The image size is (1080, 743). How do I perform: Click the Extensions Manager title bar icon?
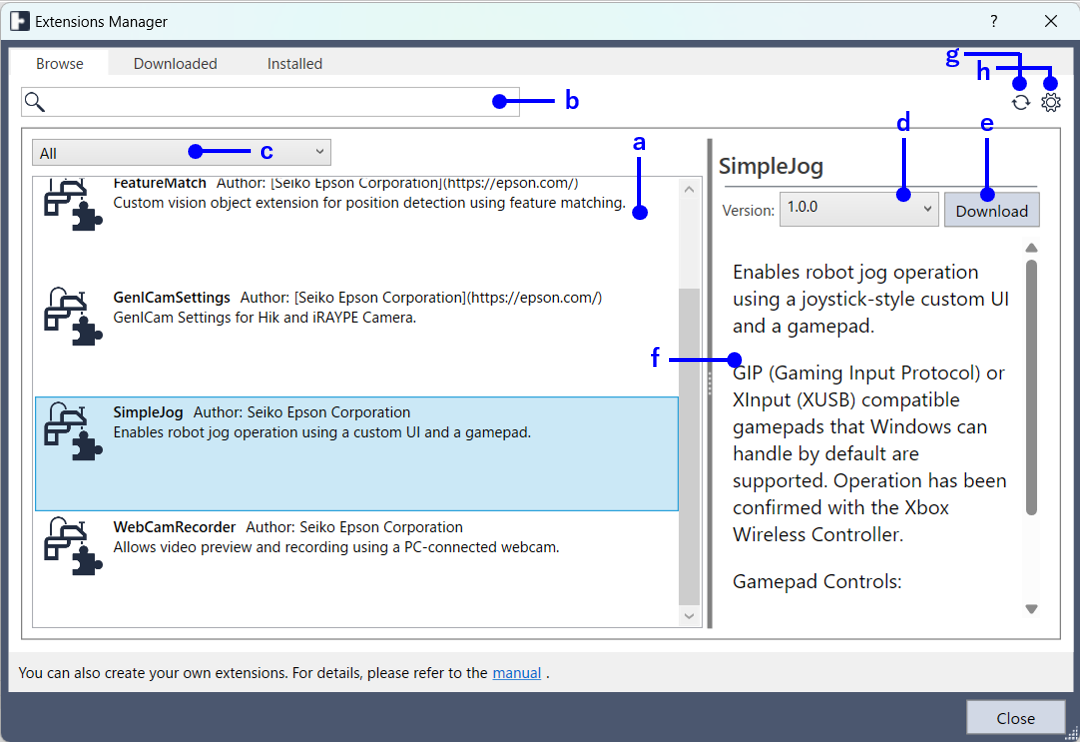(x=19, y=21)
